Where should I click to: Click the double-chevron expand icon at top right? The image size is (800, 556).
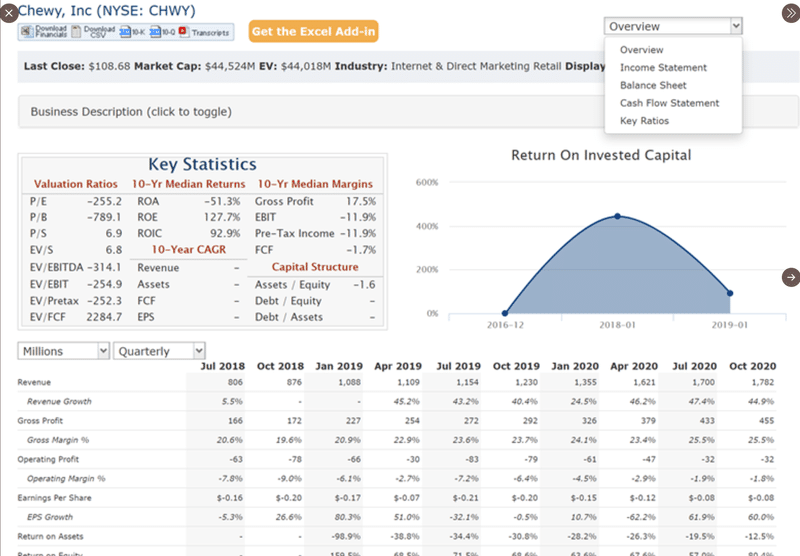pos(790,13)
